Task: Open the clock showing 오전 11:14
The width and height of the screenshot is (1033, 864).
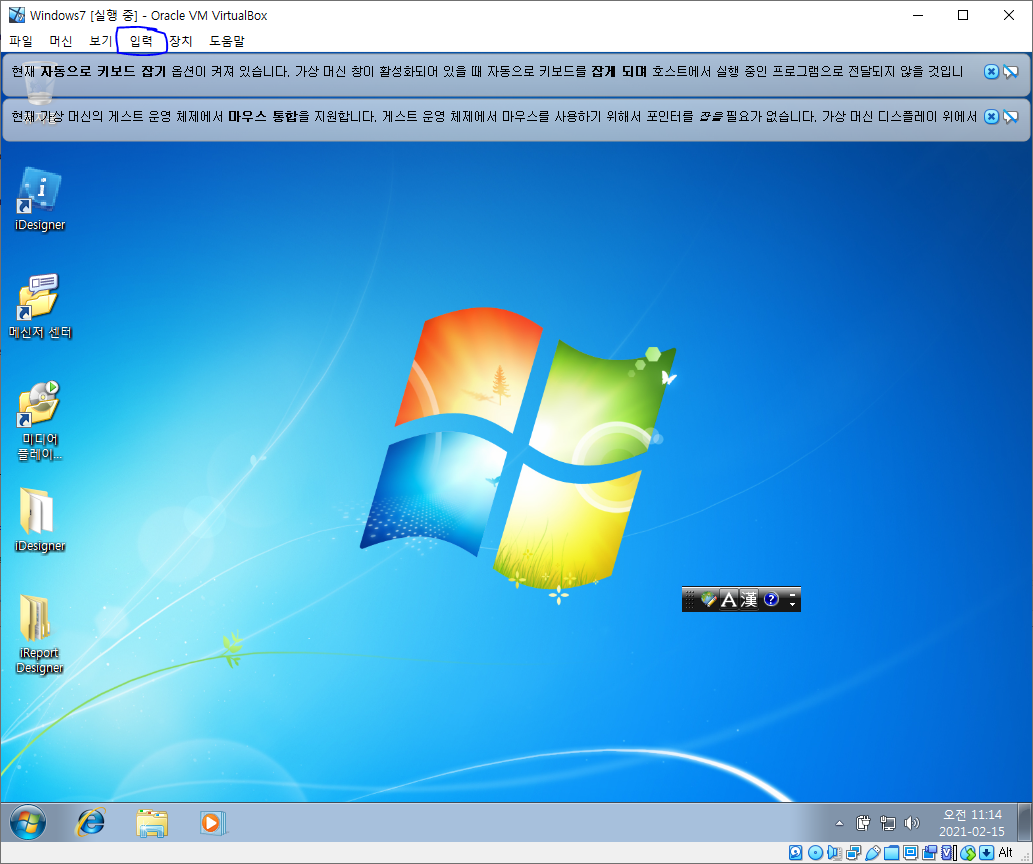Action: click(x=972, y=822)
